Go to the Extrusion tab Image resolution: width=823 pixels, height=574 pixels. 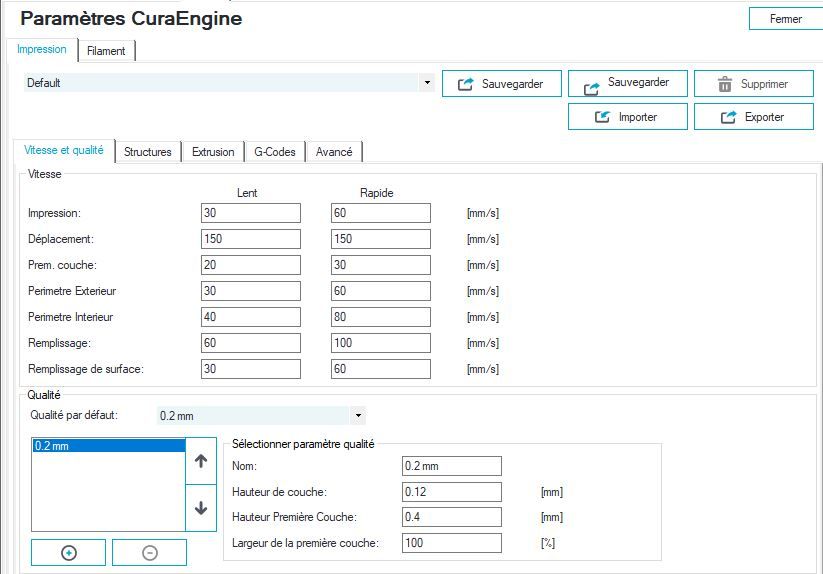pos(213,152)
